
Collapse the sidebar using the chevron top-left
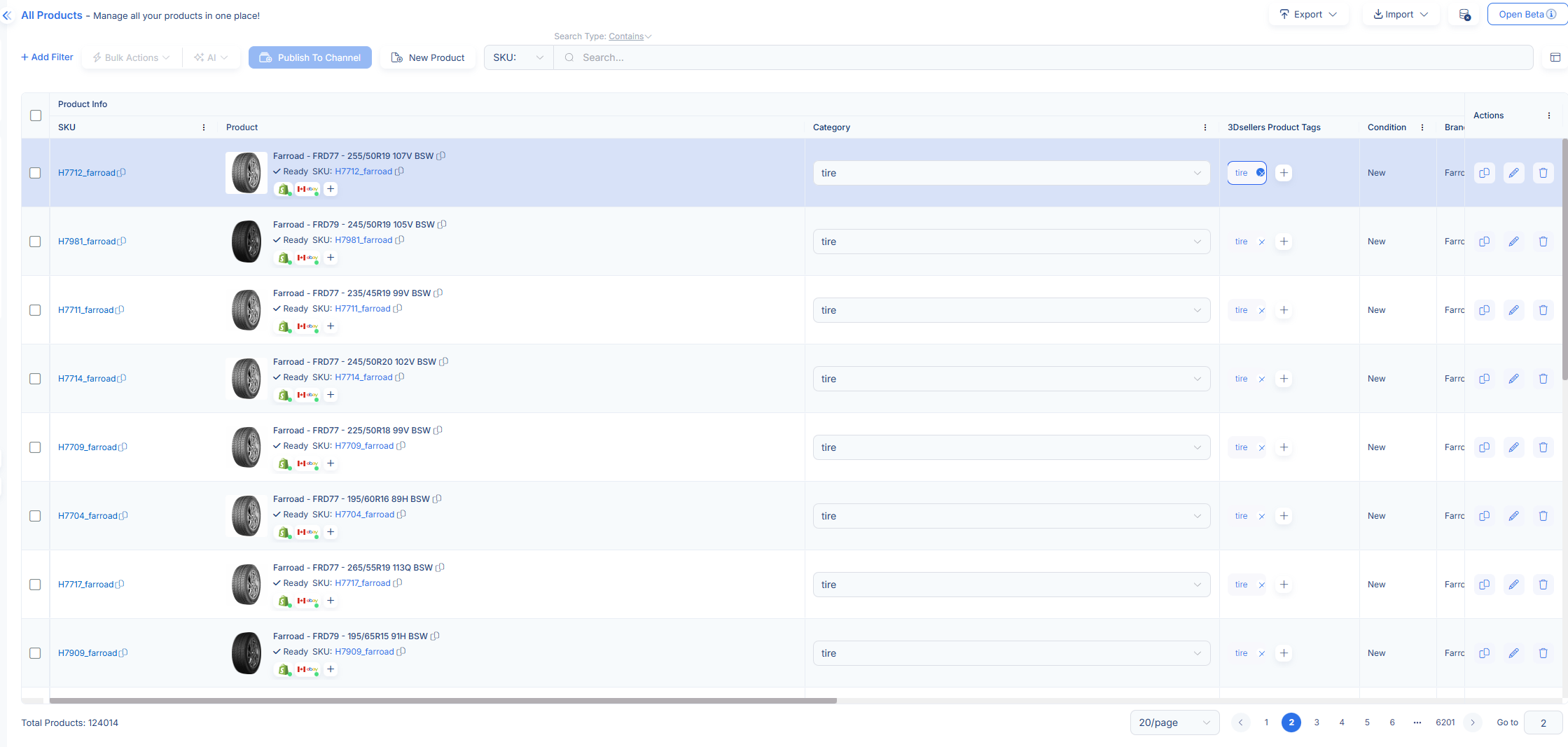tap(7, 15)
